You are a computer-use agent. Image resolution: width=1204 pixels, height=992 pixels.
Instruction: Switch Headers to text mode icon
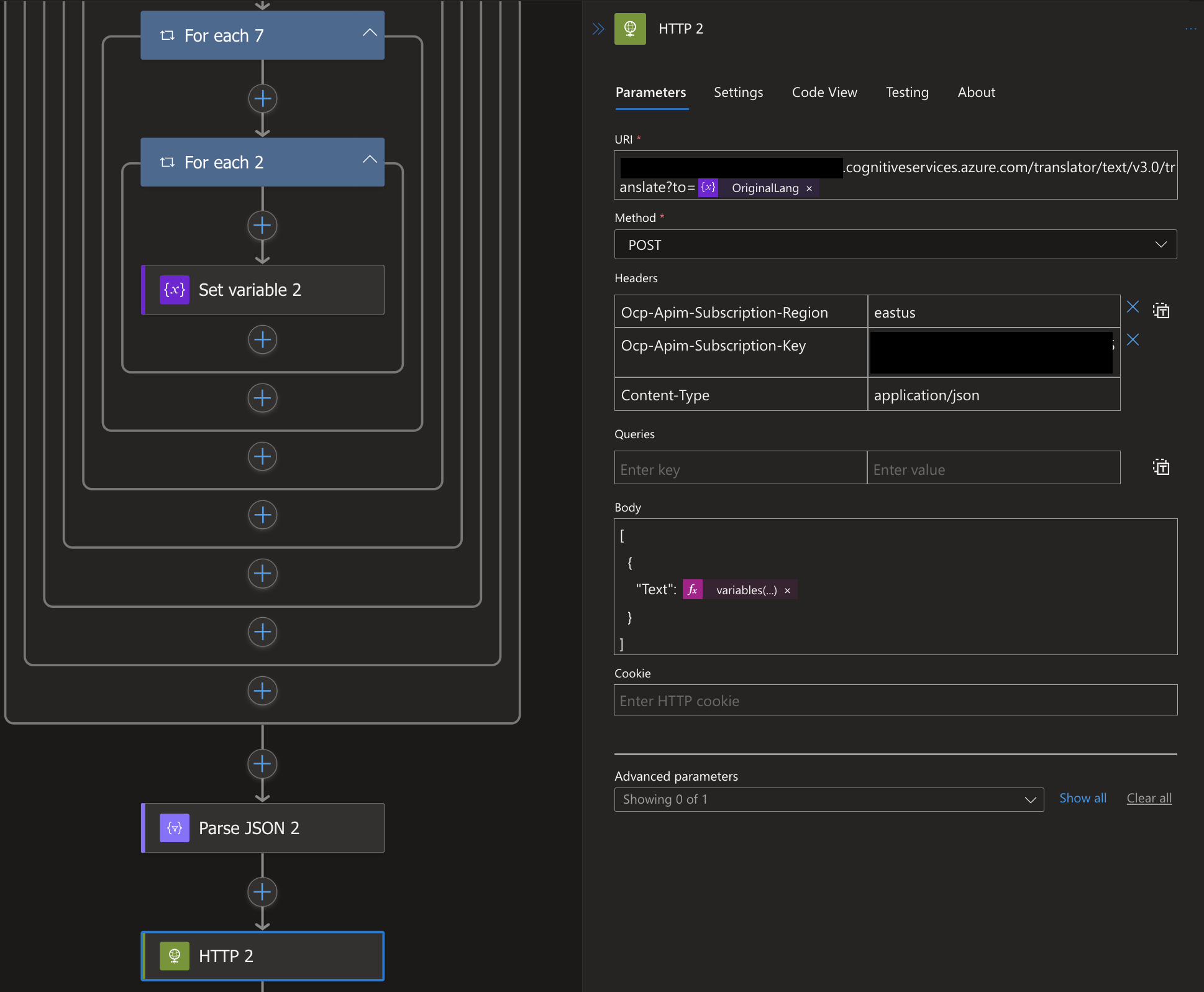pos(1161,311)
